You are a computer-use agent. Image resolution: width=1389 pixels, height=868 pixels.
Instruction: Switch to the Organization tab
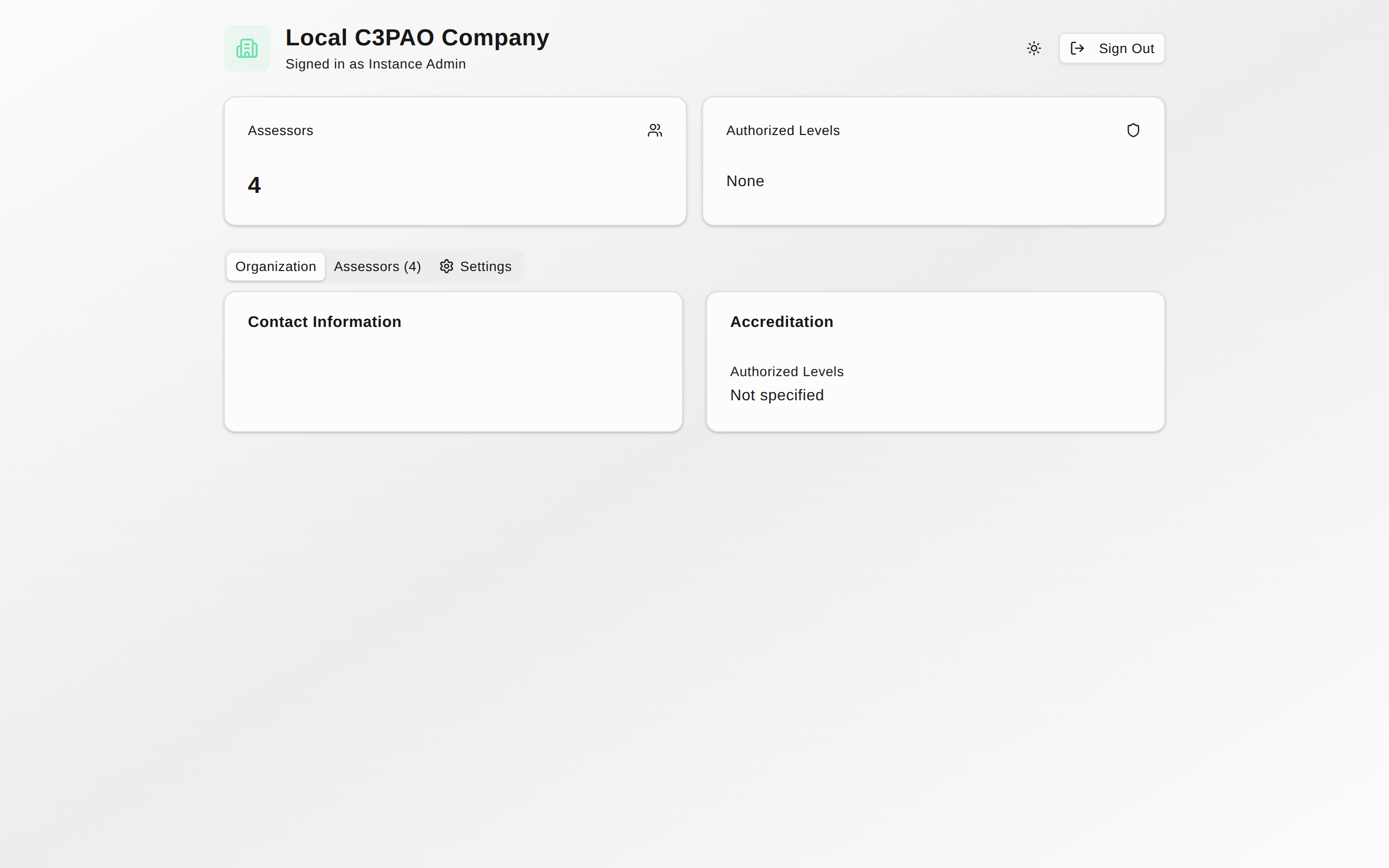(x=275, y=266)
